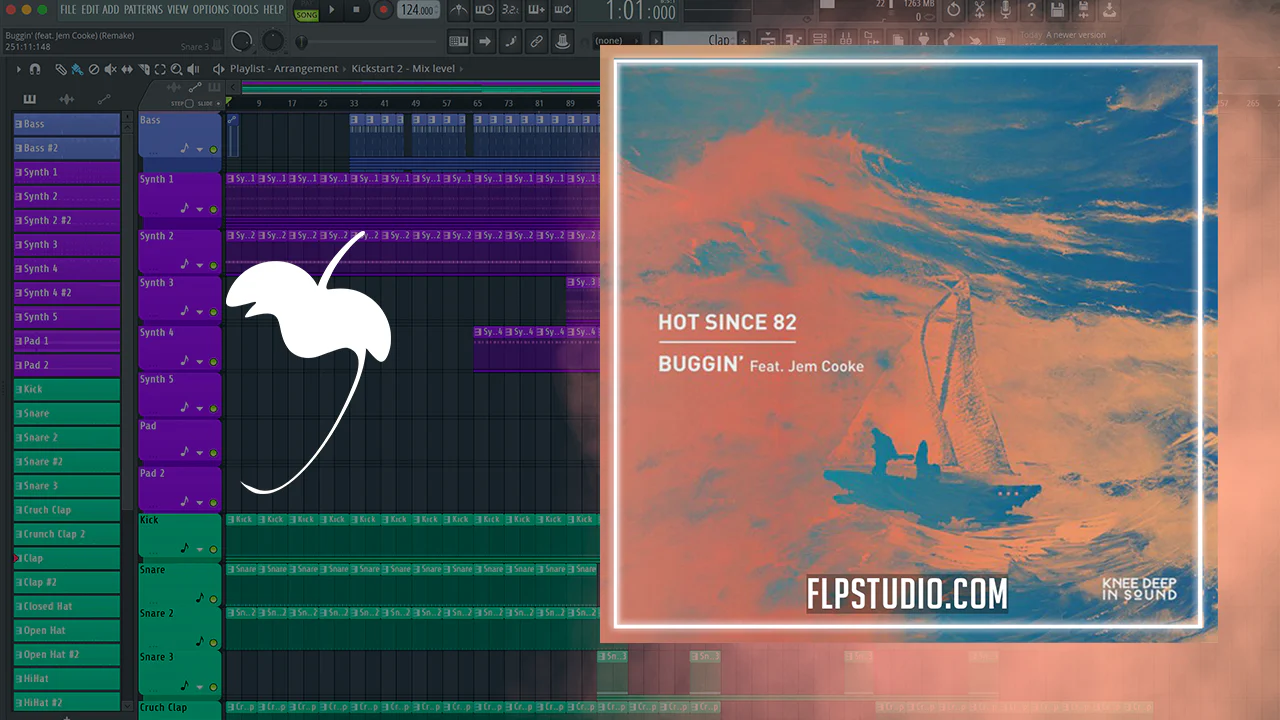This screenshot has width=1280, height=720.
Task: Toggle the step editing arrow icon
Action: tap(485, 41)
